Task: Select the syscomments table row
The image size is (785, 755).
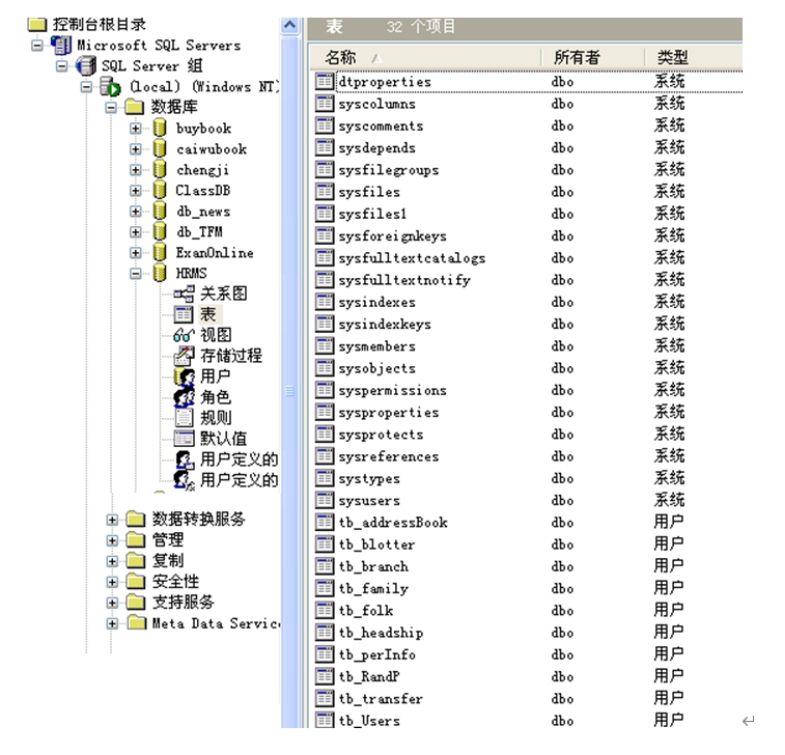Action: coord(529,125)
